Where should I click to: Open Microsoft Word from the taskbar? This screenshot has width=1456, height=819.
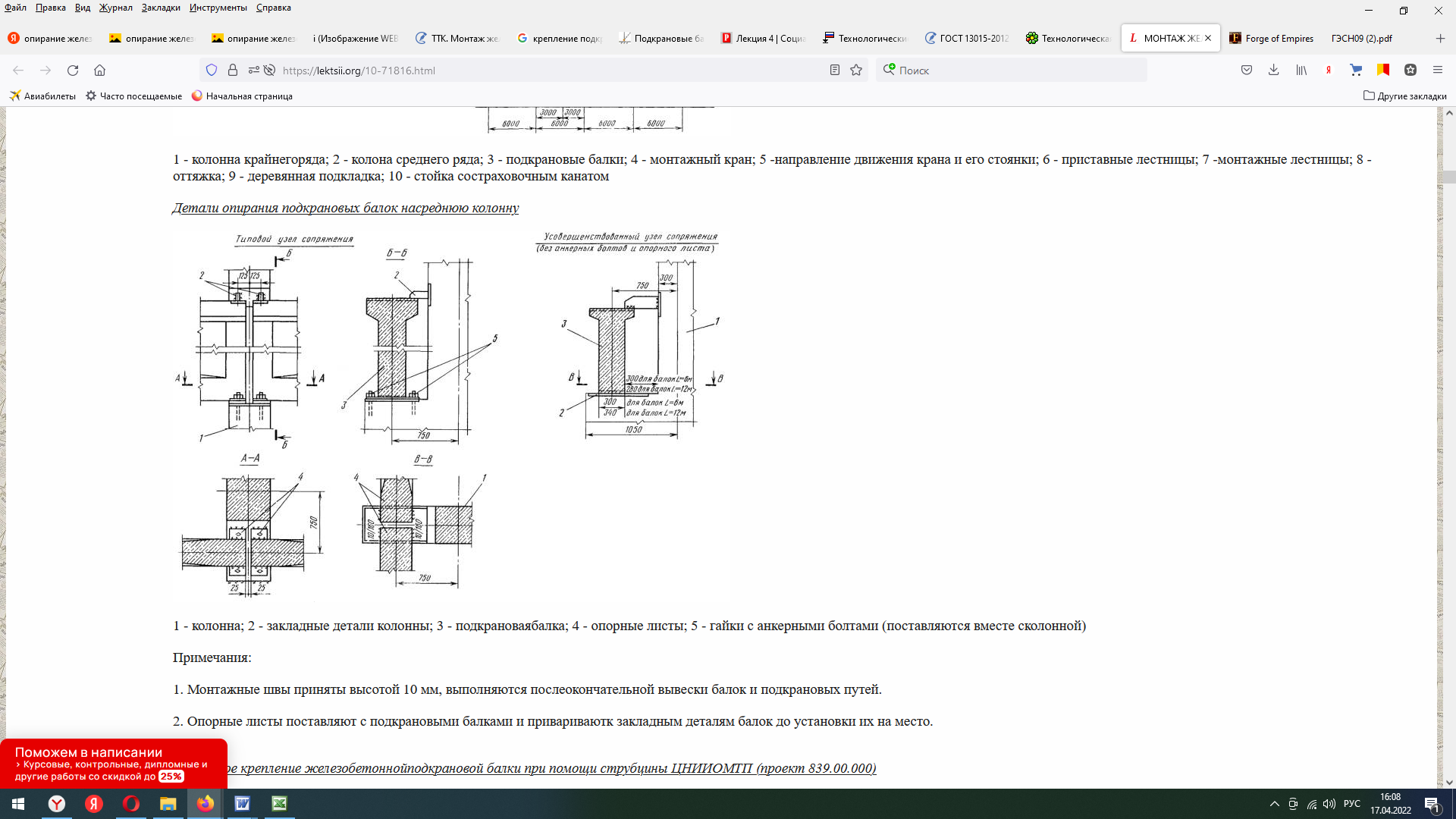click(x=243, y=804)
